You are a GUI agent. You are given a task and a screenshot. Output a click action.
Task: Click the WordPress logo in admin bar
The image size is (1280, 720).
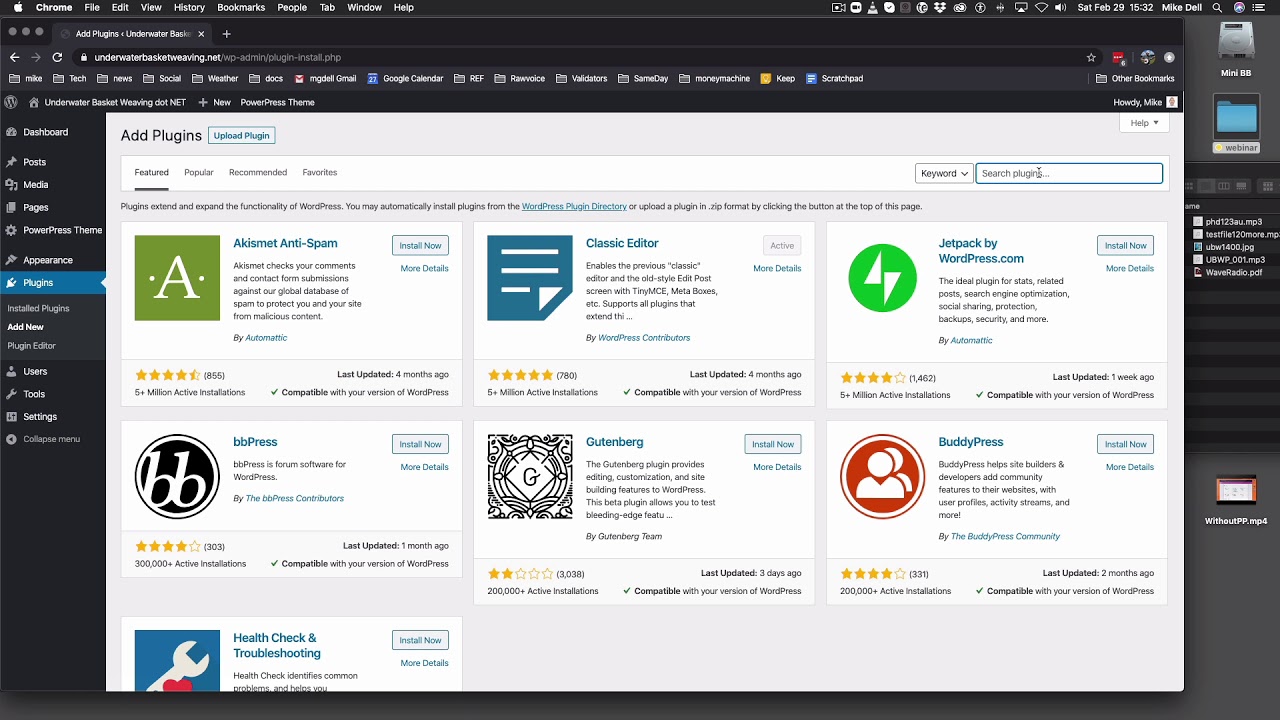tap(11, 102)
